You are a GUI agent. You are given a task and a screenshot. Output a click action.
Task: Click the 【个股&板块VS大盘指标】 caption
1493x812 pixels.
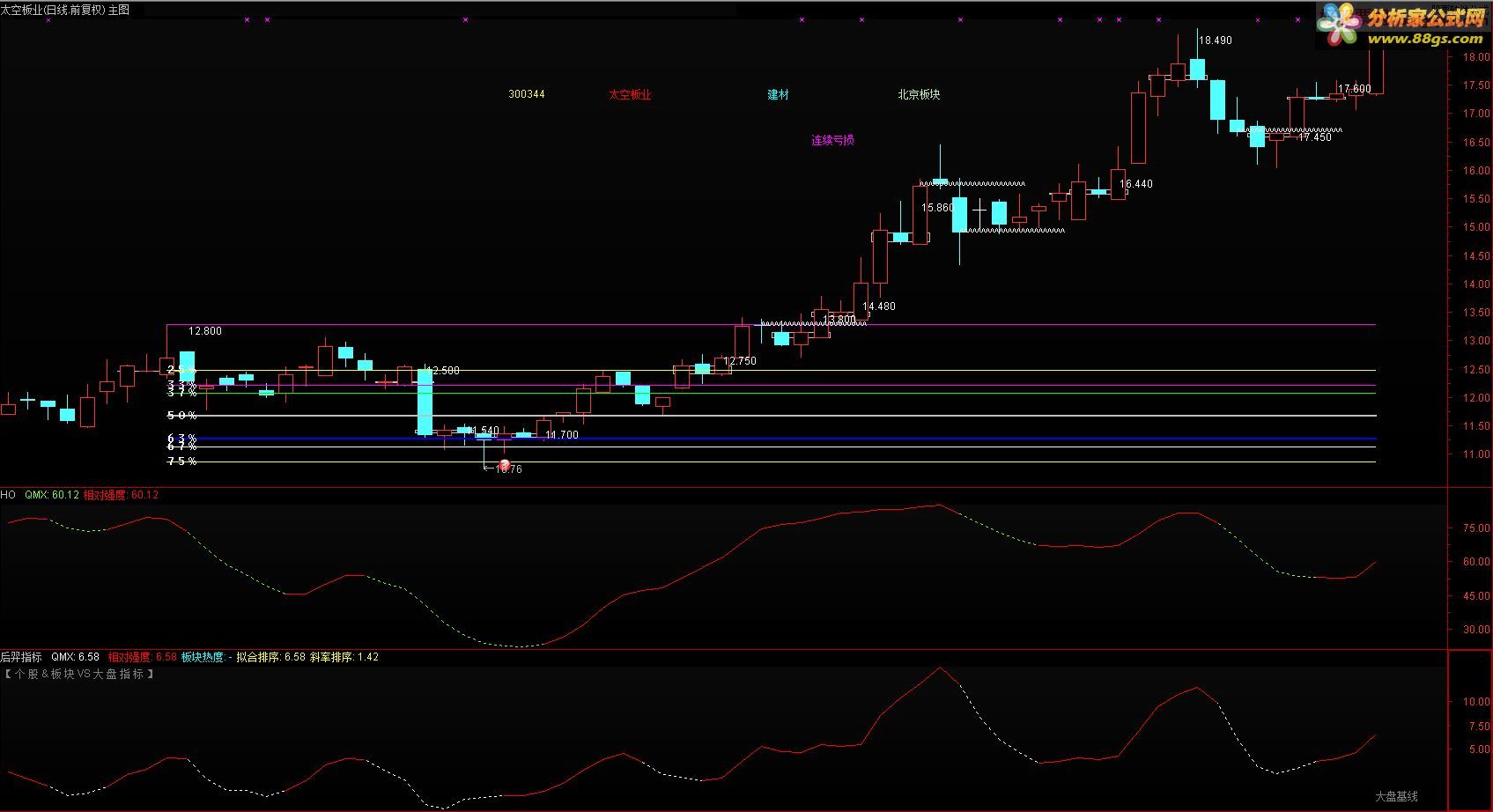point(79,674)
